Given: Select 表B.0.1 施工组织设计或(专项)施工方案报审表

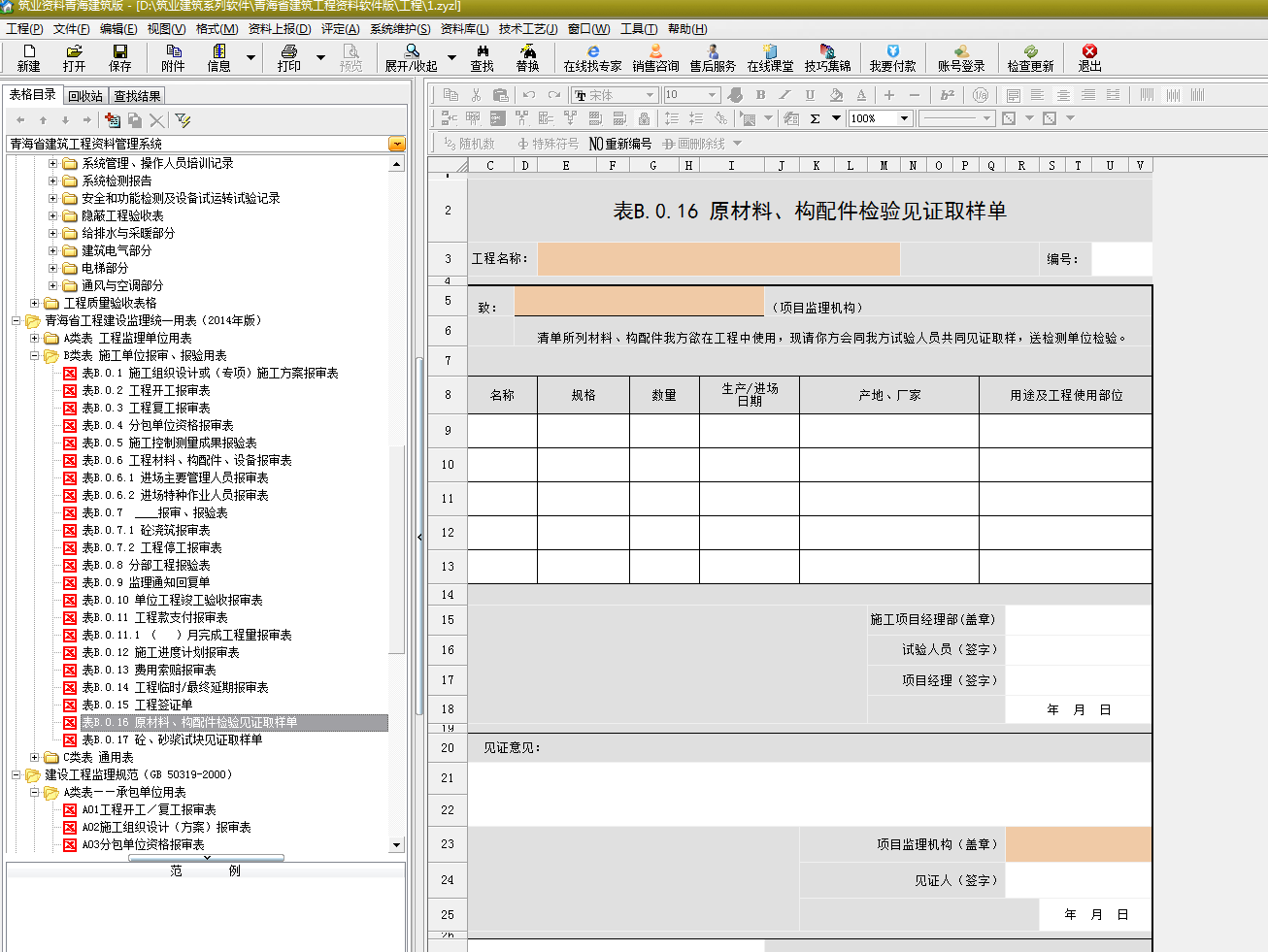Looking at the screenshot, I should (x=210, y=374).
